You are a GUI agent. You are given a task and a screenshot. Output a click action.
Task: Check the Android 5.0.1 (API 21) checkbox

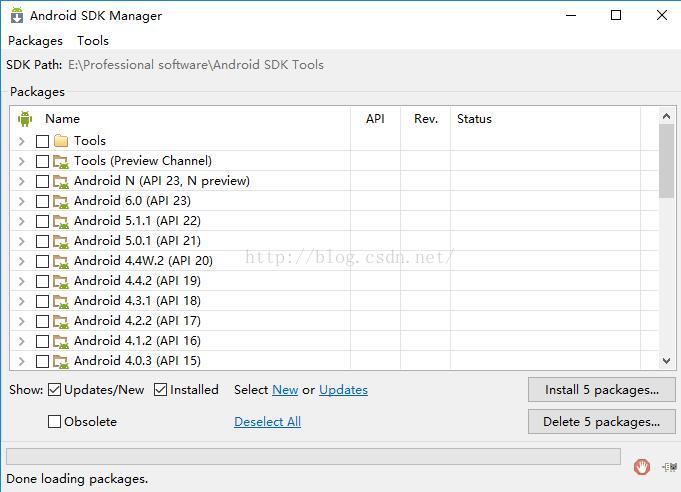click(42, 241)
